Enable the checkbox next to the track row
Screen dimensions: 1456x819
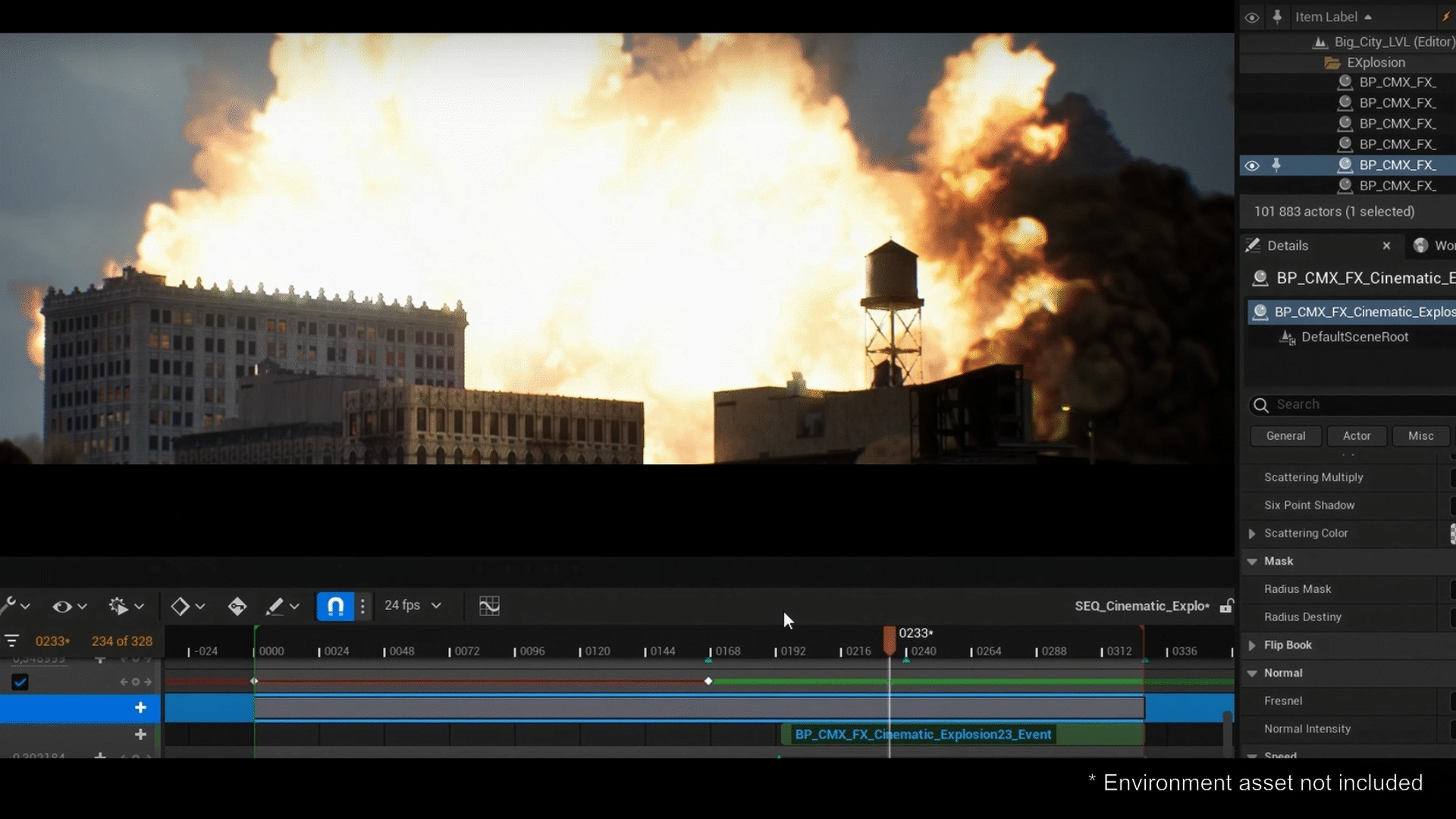pyautogui.click(x=20, y=681)
